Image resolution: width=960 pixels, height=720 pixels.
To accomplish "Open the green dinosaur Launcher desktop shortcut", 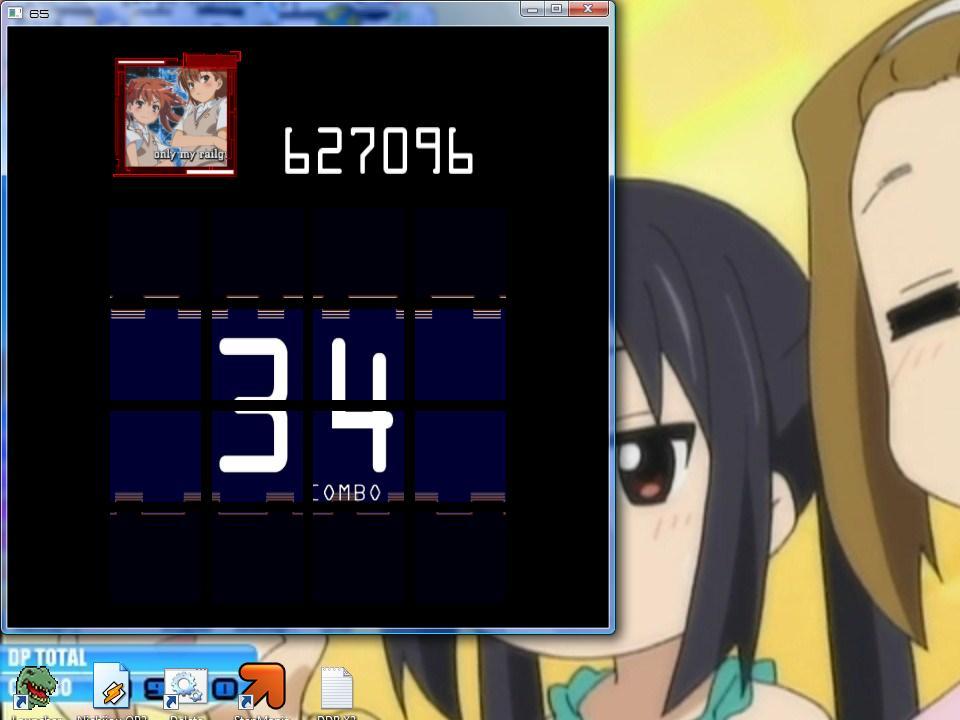I will (x=36, y=689).
